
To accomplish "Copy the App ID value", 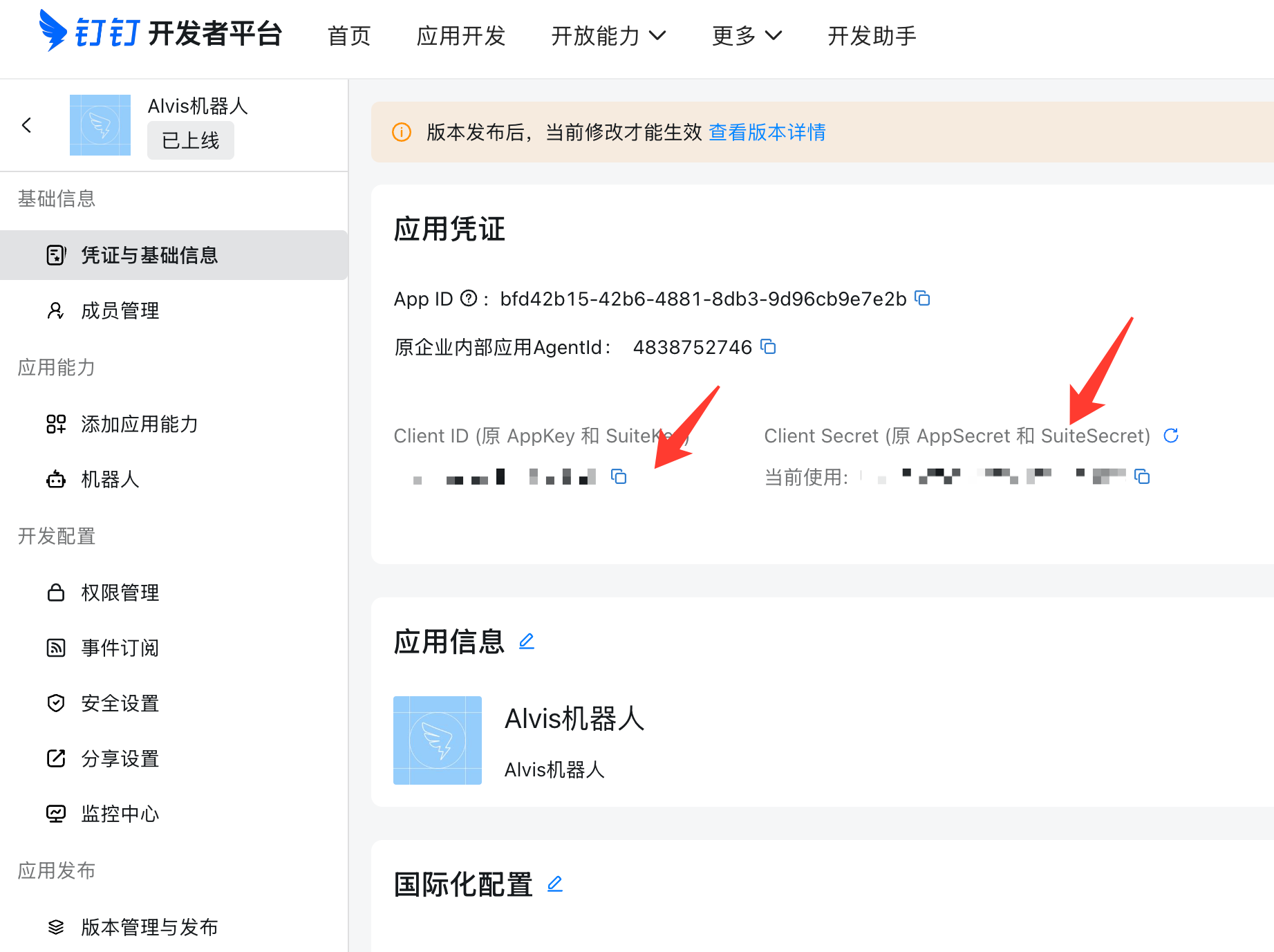I will pos(923,298).
